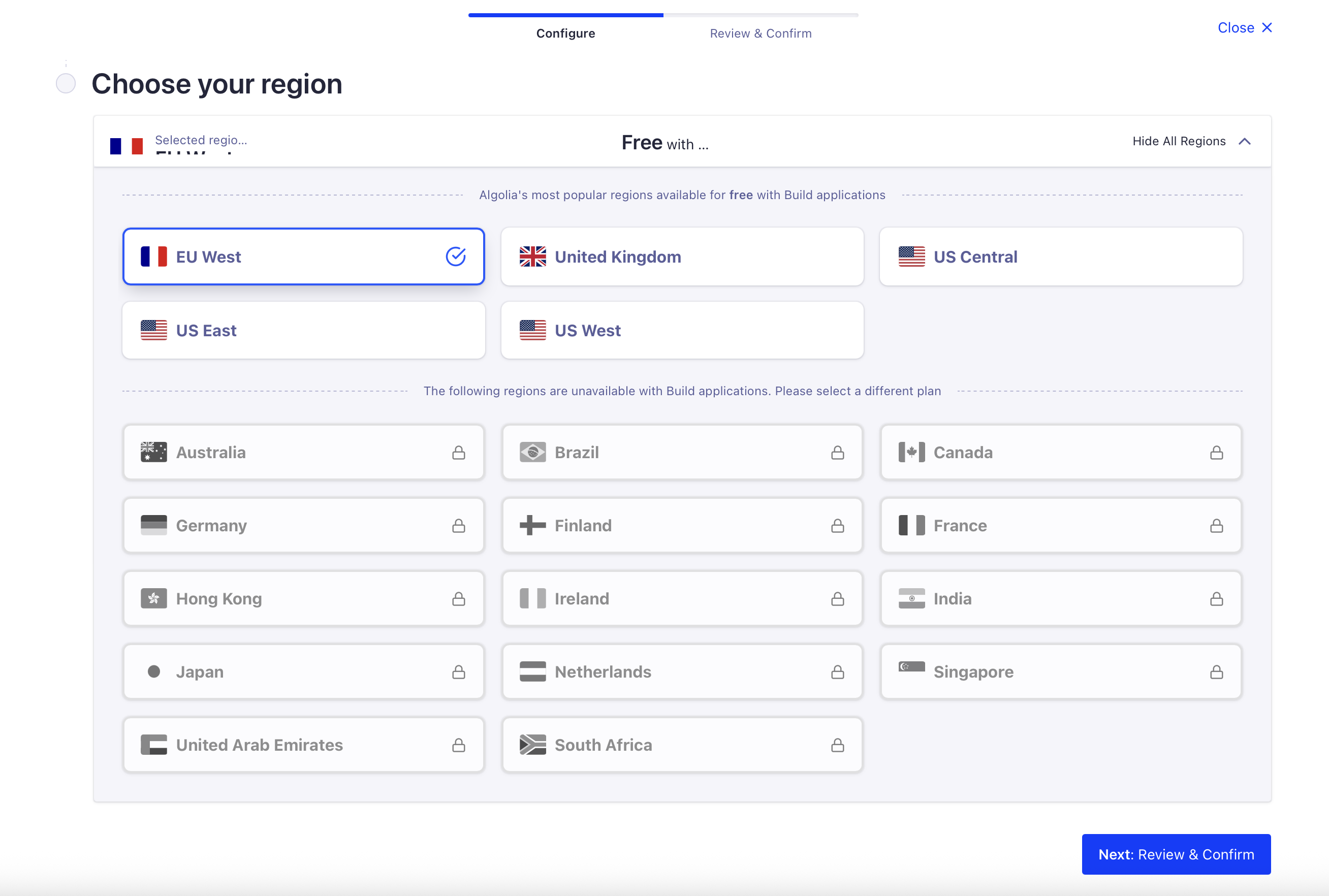Click the Singapore flag icon
1329x896 pixels.
click(911, 667)
